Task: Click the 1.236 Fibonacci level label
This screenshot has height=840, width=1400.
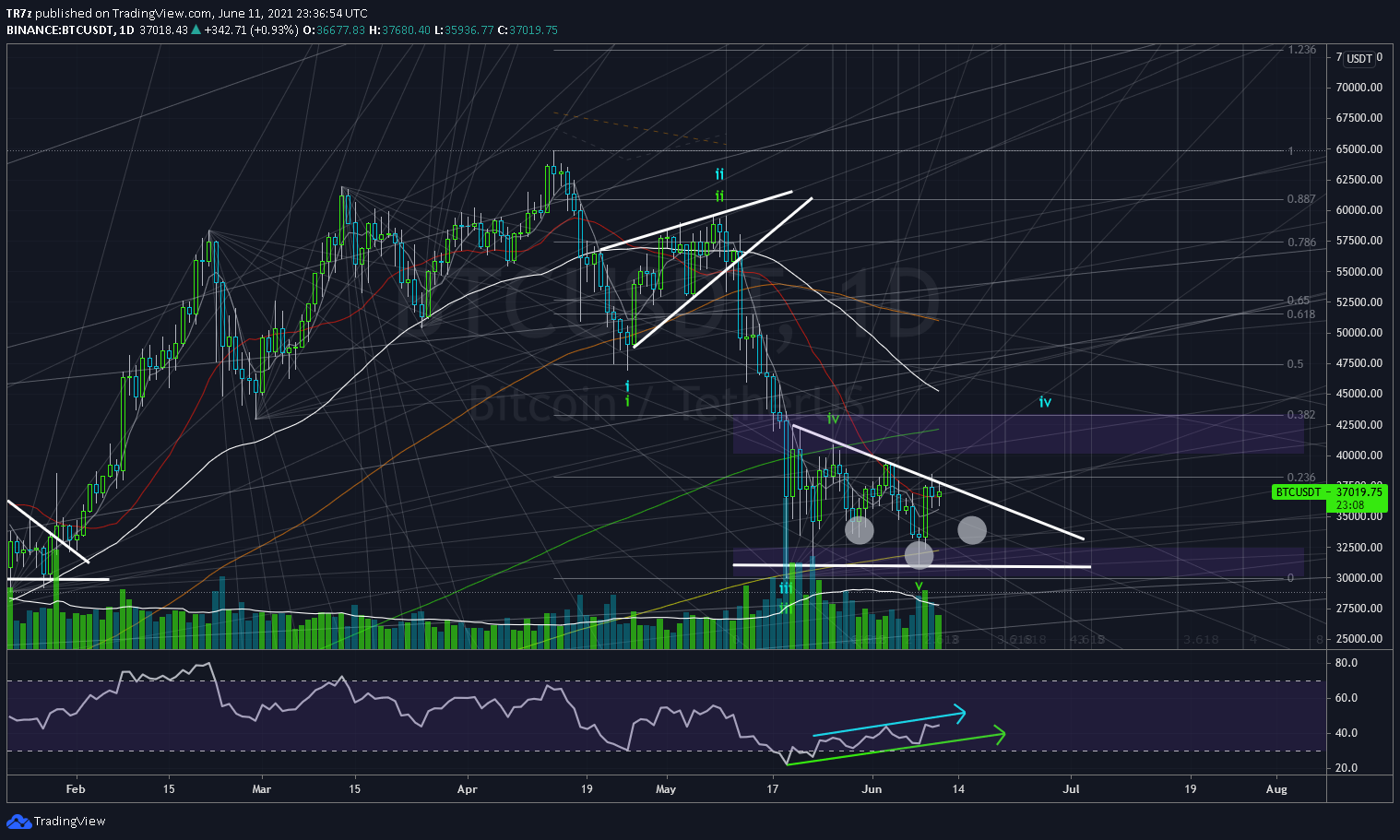Action: (x=1302, y=50)
